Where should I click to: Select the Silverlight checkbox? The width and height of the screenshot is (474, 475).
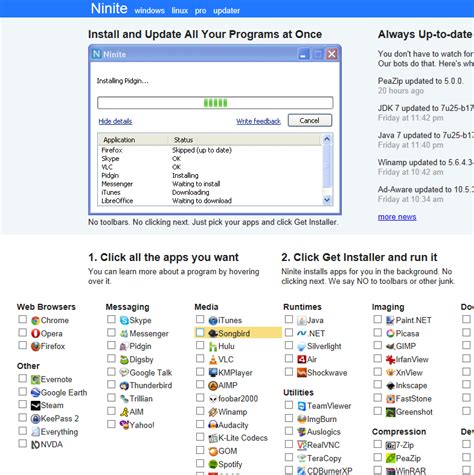tap(289, 345)
